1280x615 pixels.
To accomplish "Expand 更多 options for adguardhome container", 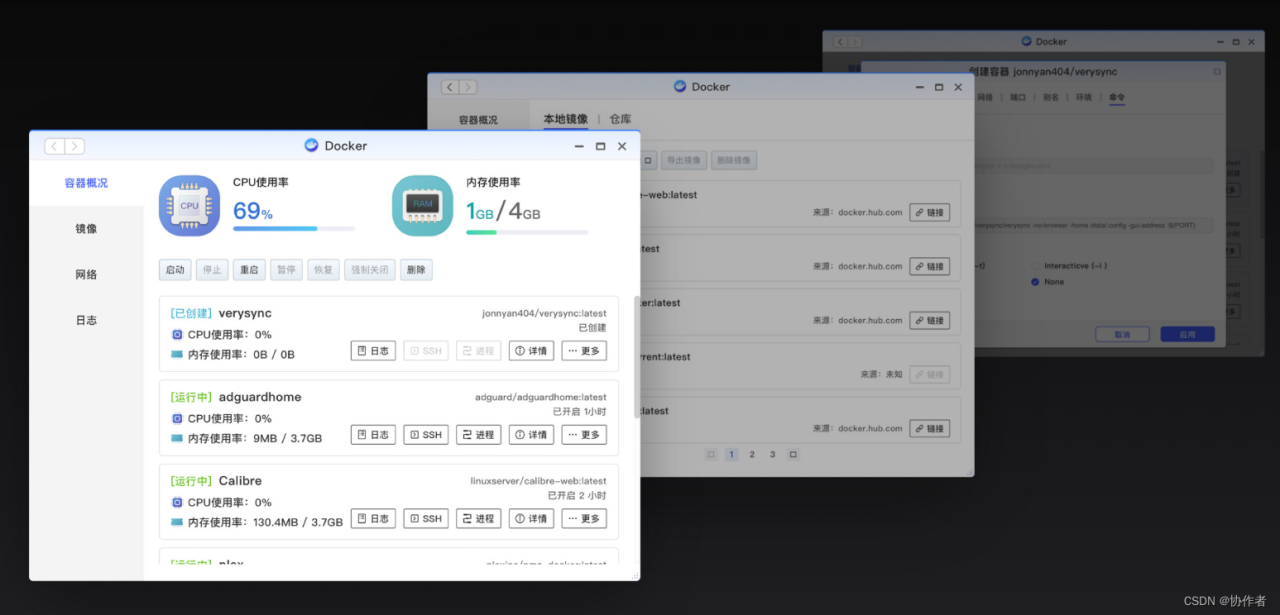I will [584, 434].
